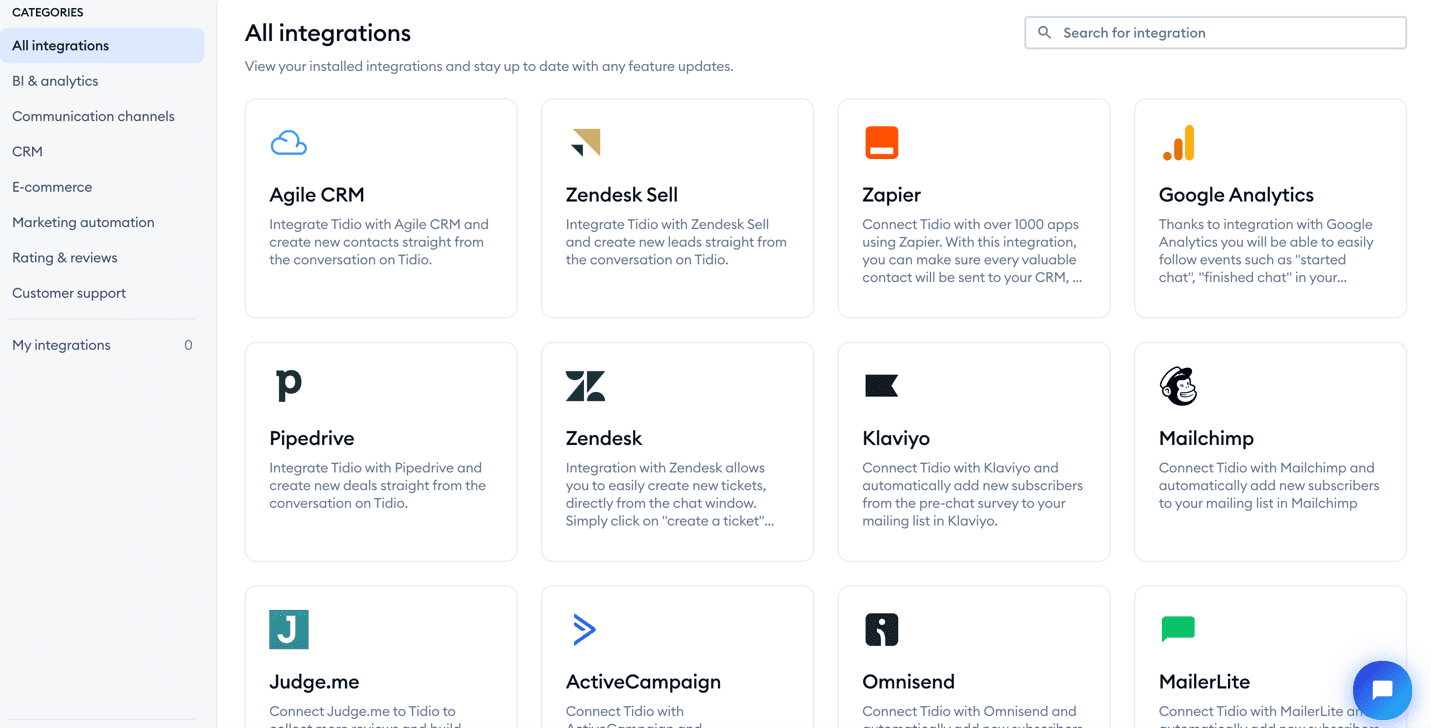Click the search magnifier icon

1044,32
